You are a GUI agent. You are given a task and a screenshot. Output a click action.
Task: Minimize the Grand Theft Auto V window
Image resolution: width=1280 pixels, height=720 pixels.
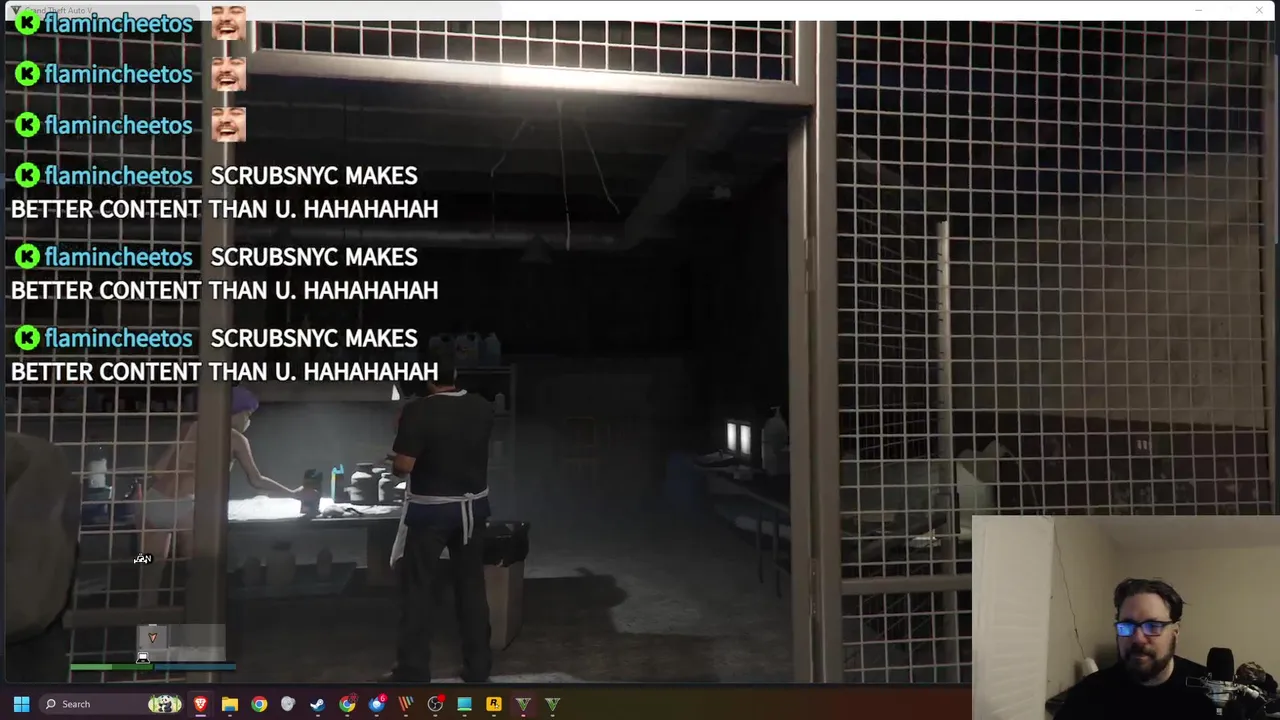point(1198,10)
